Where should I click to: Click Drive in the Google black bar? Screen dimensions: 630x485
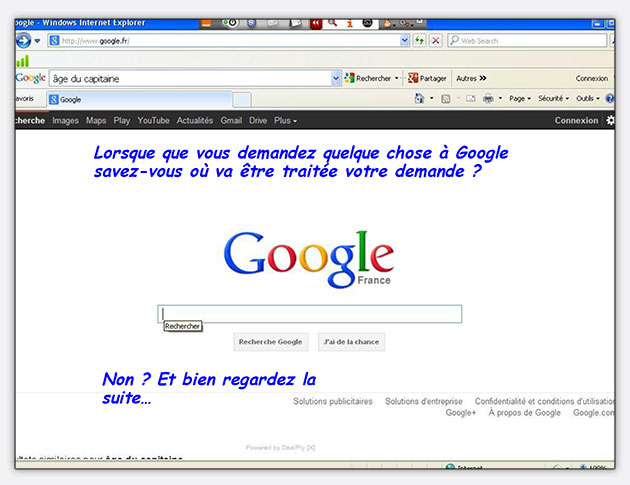point(258,121)
